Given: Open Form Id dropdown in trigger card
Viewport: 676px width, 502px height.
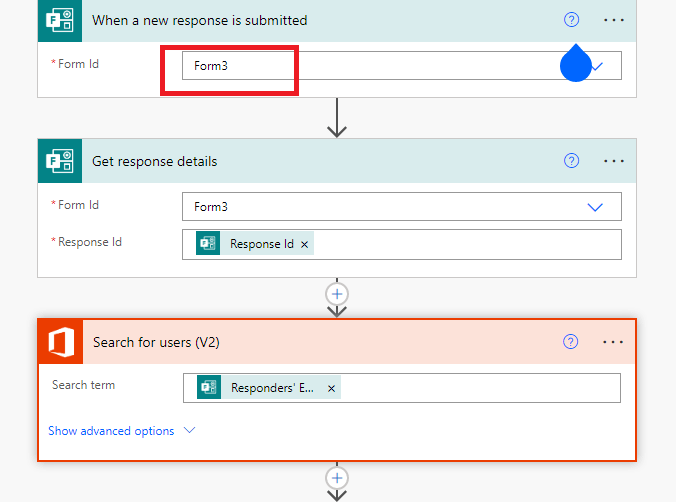Looking at the screenshot, I should click(597, 66).
